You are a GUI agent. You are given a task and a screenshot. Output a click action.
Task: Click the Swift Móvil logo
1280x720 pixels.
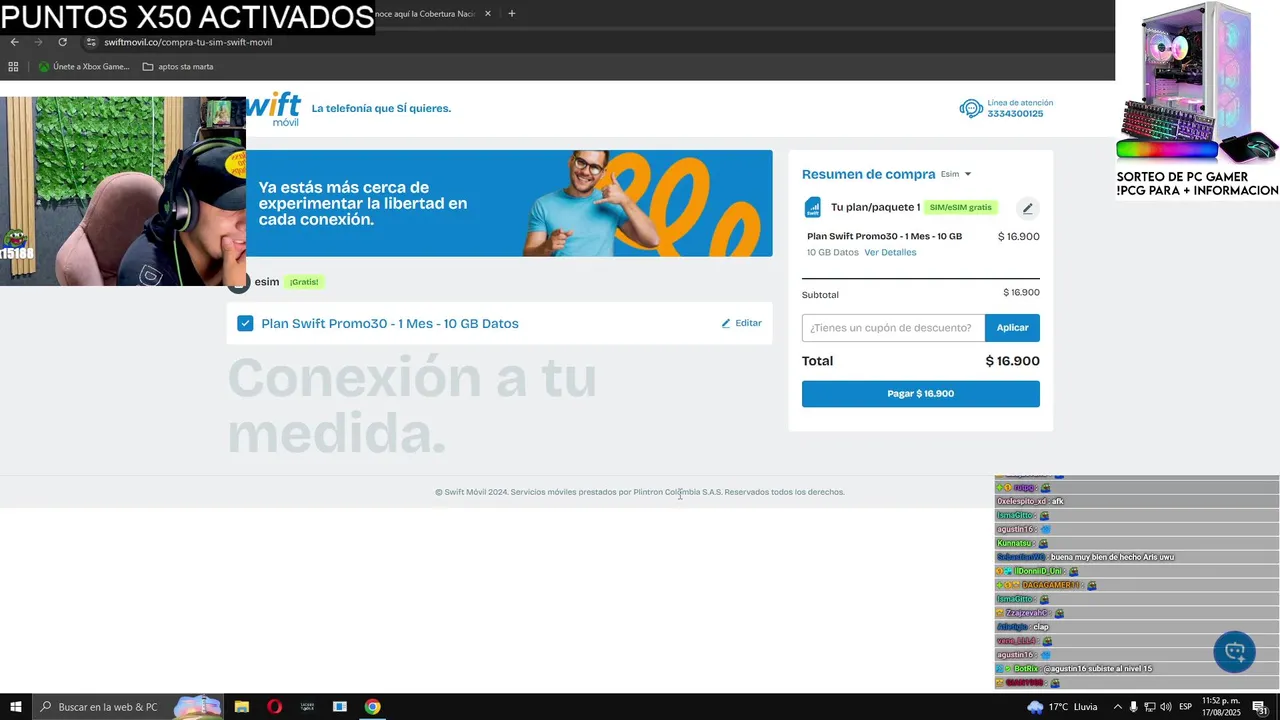pyautogui.click(x=272, y=108)
